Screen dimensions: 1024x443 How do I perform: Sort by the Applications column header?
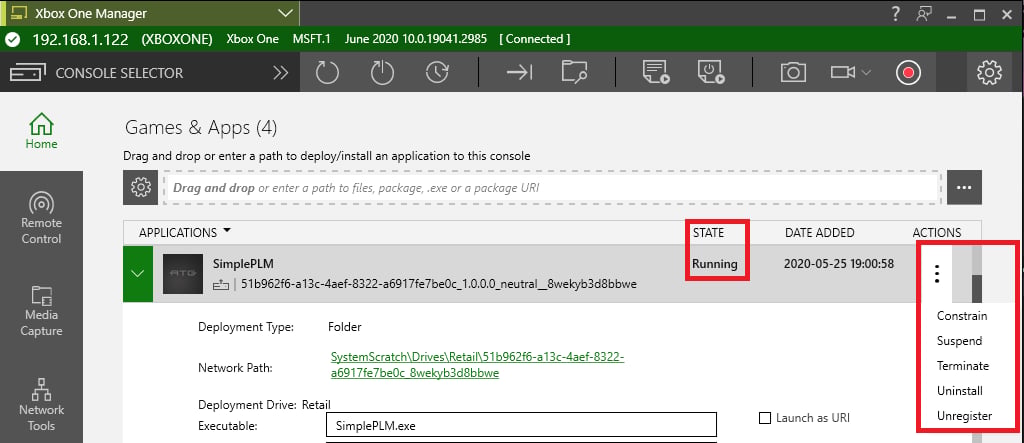pos(185,233)
